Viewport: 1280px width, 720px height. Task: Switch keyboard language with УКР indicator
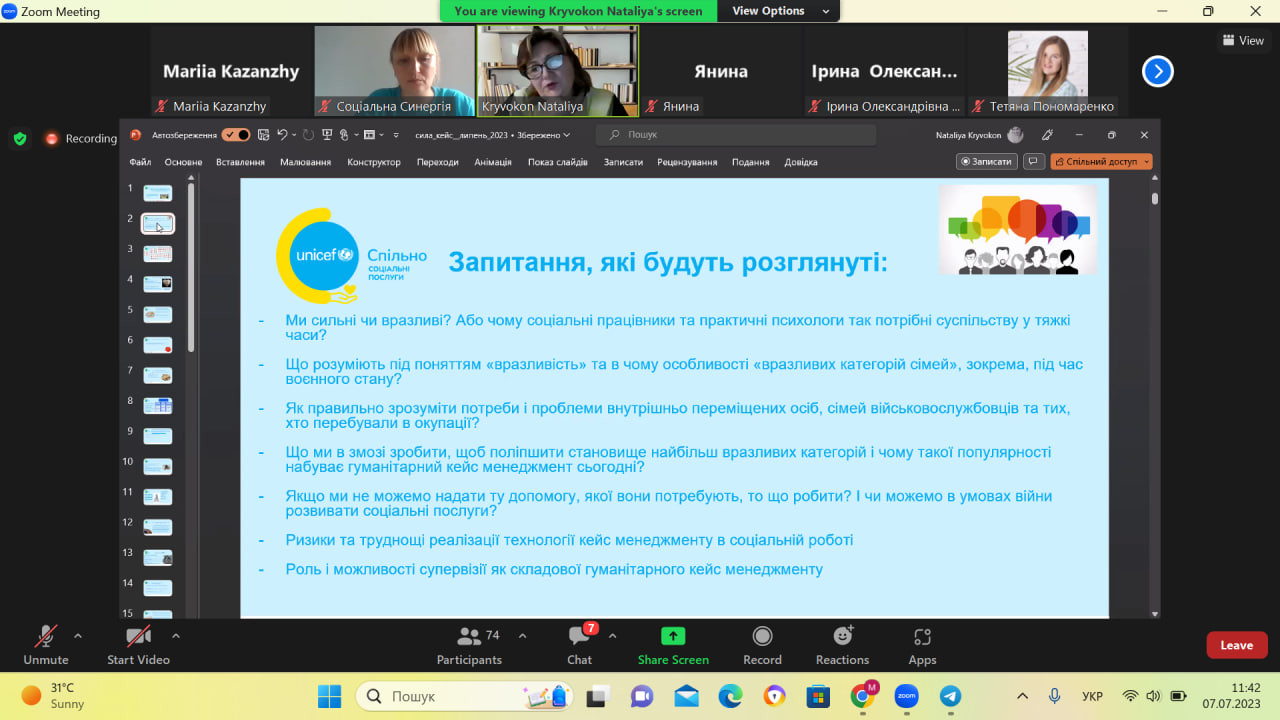pyautogui.click(x=1093, y=696)
